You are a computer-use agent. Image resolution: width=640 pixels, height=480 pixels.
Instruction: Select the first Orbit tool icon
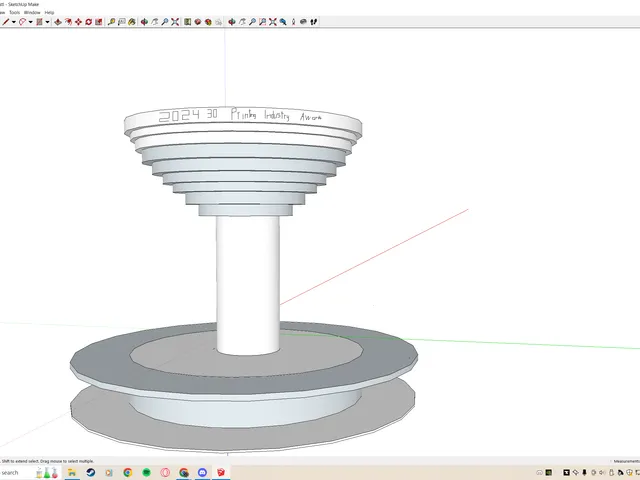[x=144, y=22]
